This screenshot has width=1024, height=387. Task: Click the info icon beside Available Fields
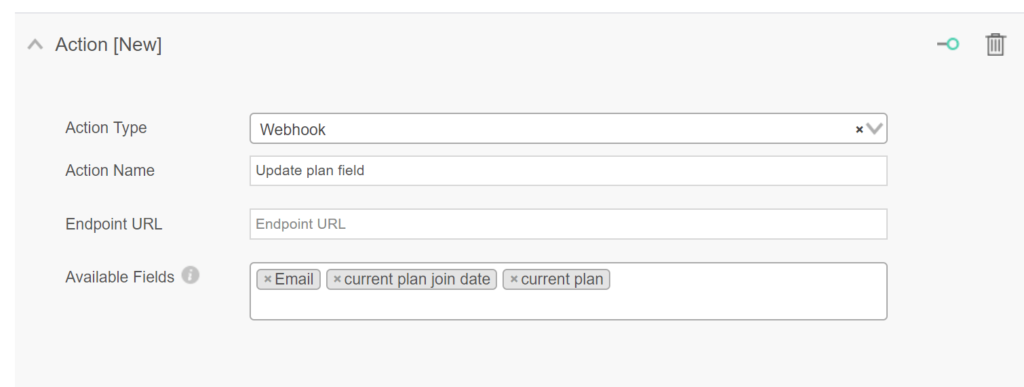coord(190,275)
